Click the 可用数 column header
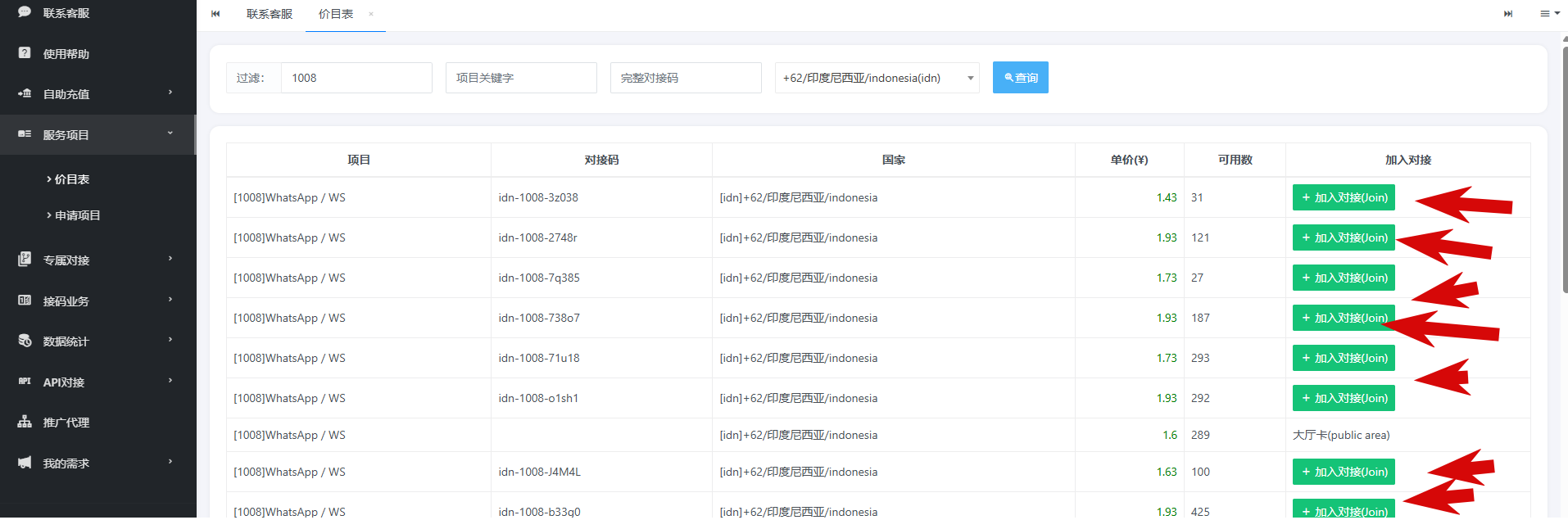The height and width of the screenshot is (520, 1568). (1235, 160)
